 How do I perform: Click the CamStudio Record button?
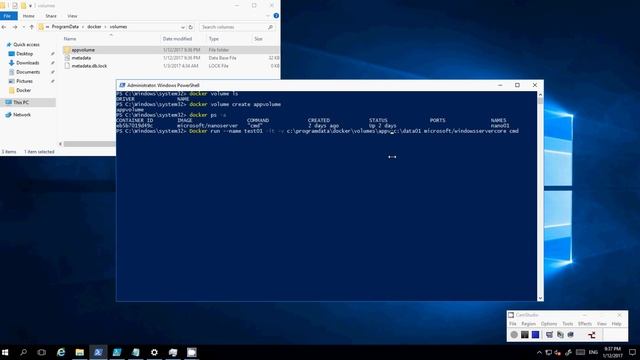(514, 335)
